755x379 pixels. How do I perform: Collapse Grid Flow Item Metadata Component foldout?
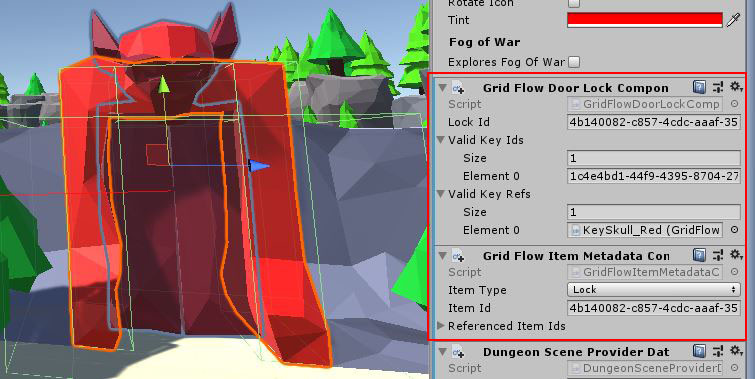coord(443,256)
